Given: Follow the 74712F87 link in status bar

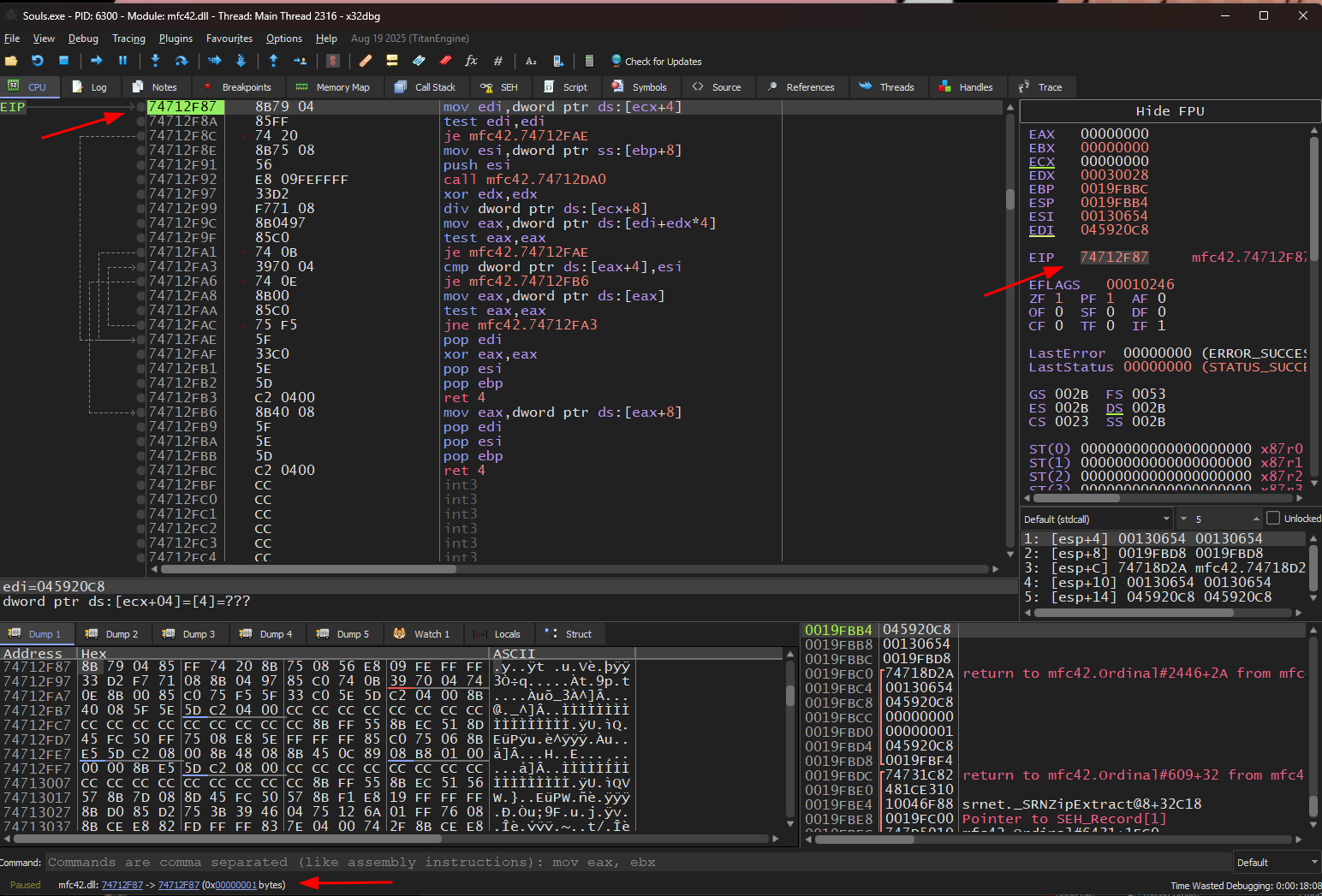Looking at the screenshot, I should point(122,885).
